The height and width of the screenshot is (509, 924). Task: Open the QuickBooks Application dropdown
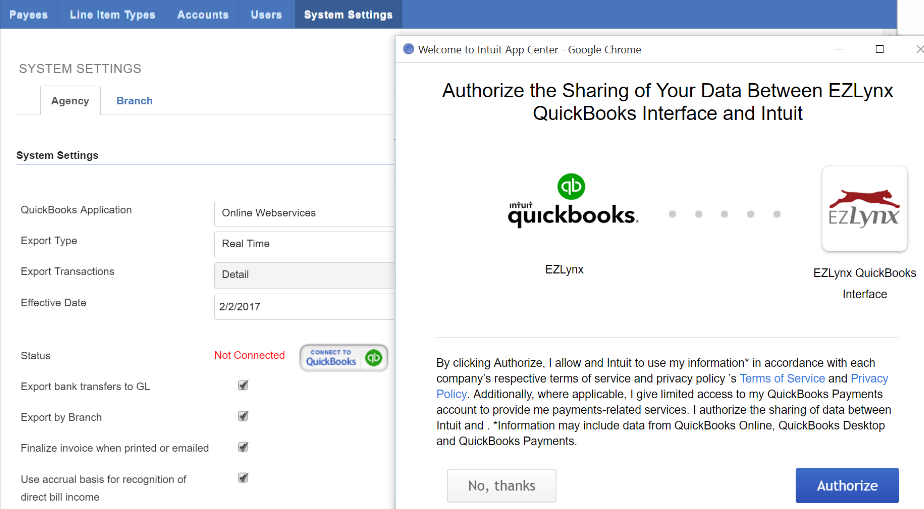click(304, 213)
